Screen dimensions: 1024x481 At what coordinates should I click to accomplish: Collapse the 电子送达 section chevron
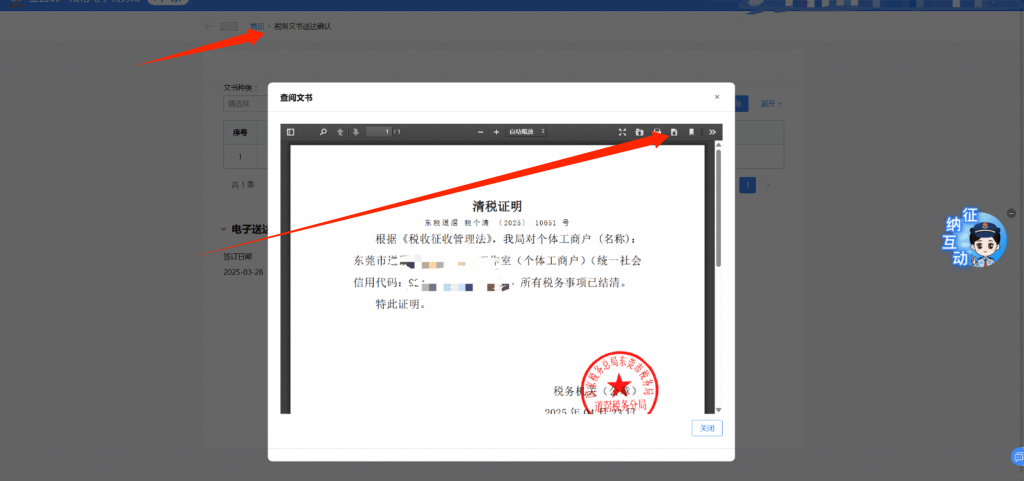[223, 229]
